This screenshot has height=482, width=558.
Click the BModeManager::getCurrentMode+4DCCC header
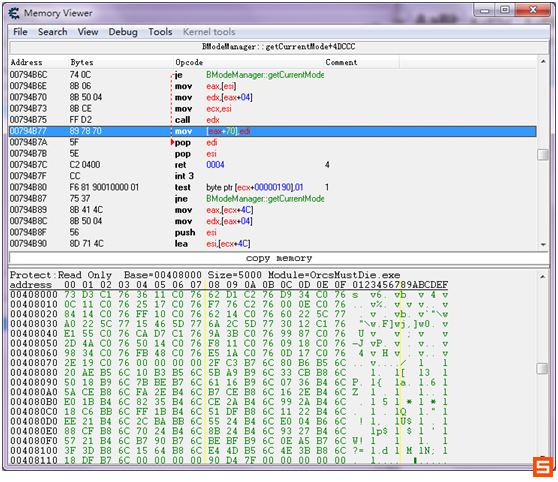click(279, 47)
